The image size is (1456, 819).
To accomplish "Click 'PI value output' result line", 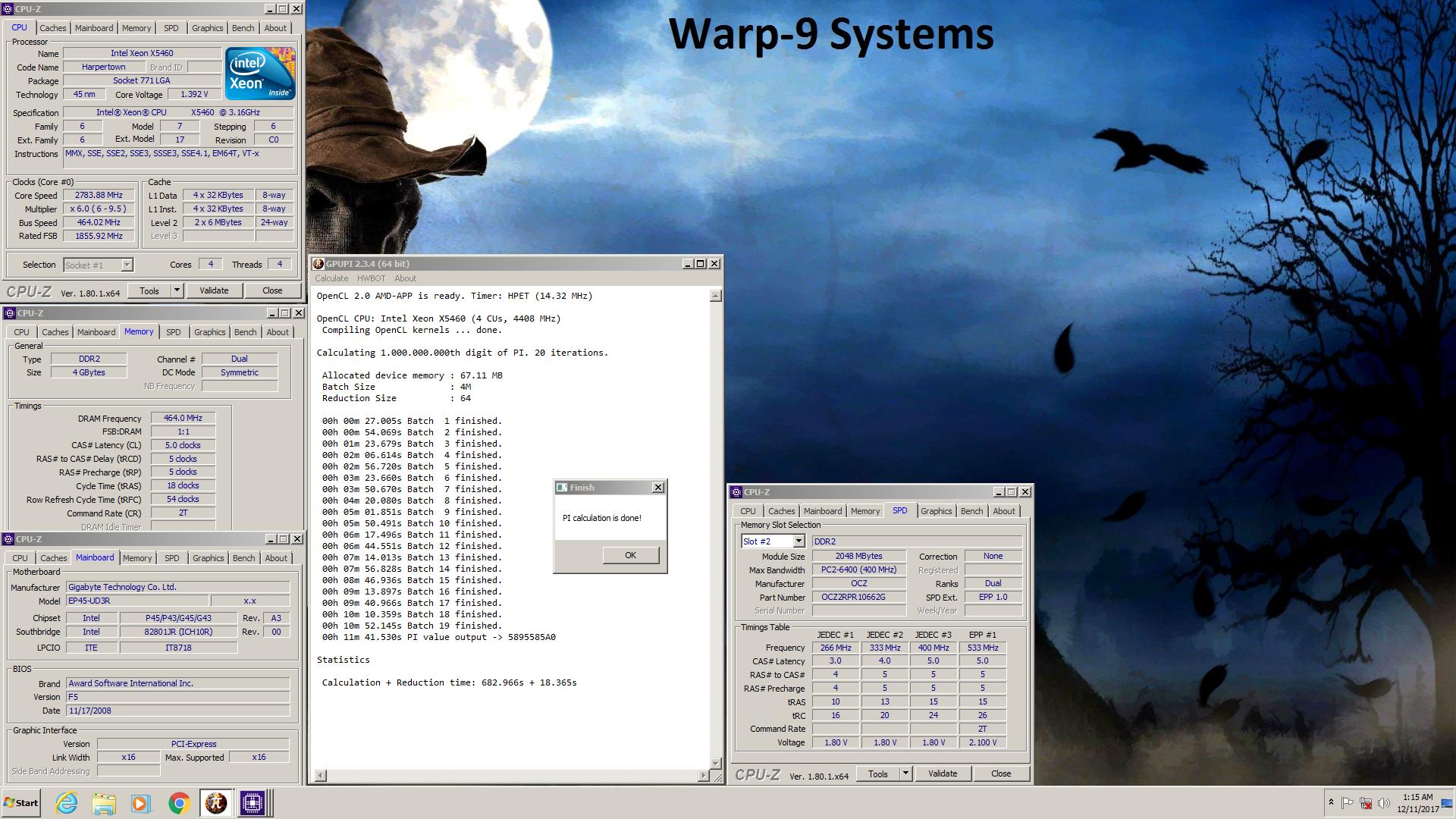I will tap(438, 637).
